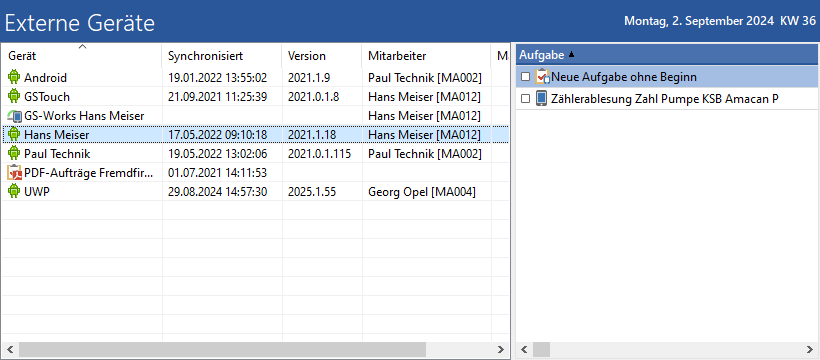Screen dimensions: 820x360
Task: Click version 2021.0.1.8
Action: pos(313,97)
